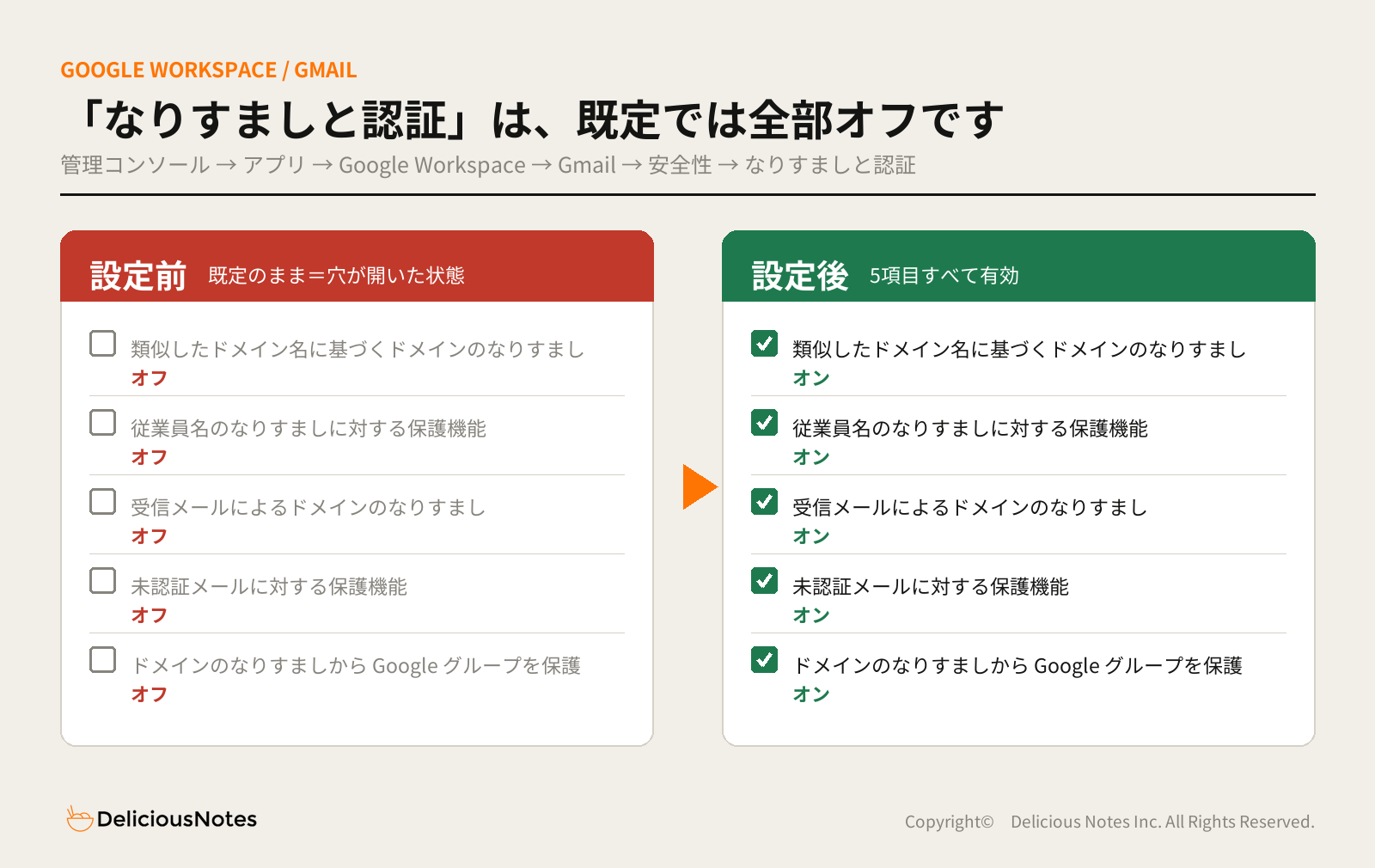
Task: Click the DeliciousNotes bowl logo icon
Action: pos(79,819)
